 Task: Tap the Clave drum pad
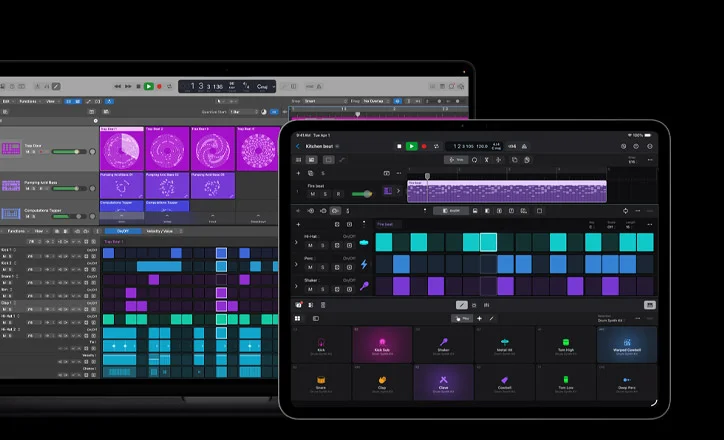point(443,382)
